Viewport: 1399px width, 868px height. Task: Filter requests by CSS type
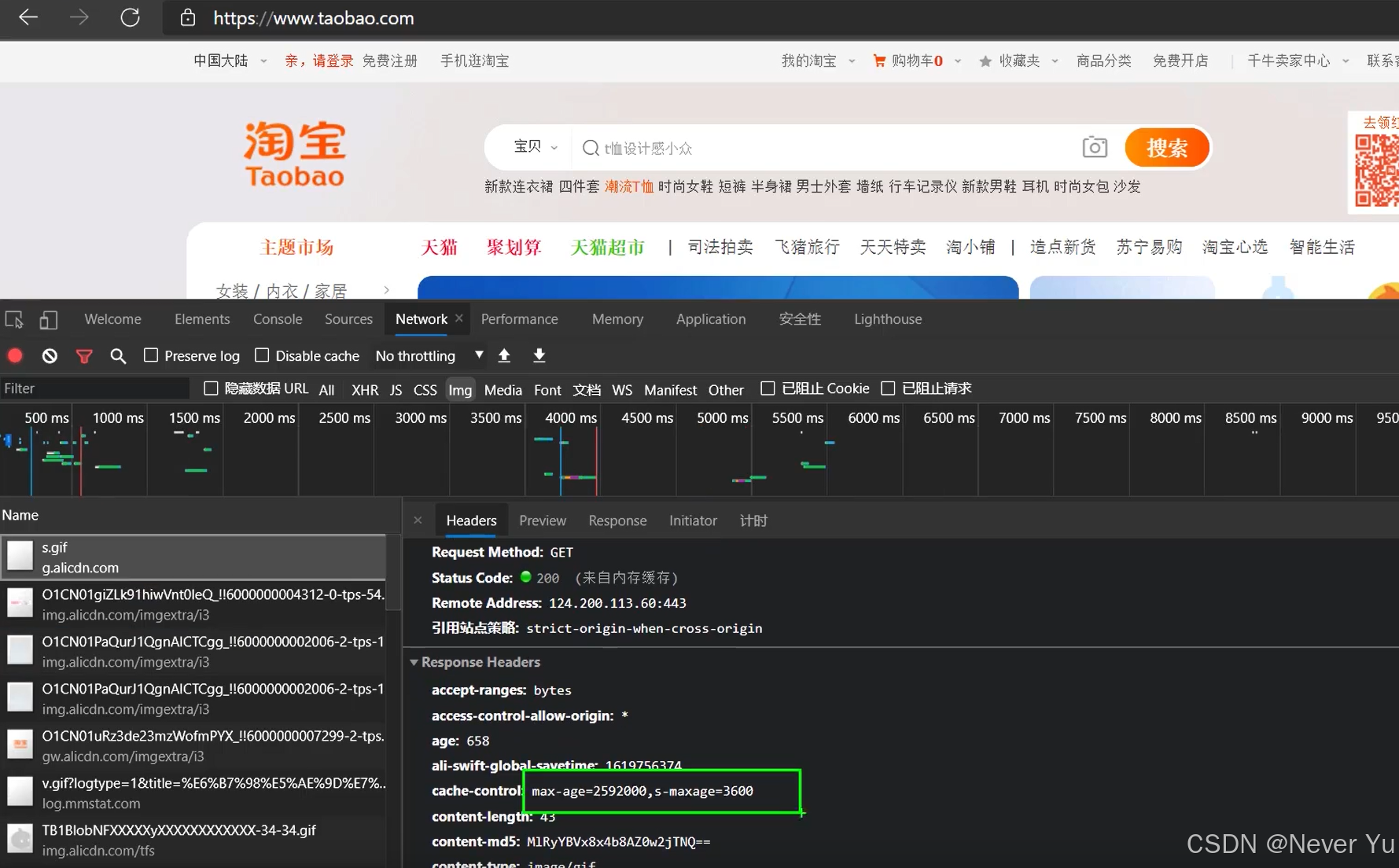click(x=425, y=389)
